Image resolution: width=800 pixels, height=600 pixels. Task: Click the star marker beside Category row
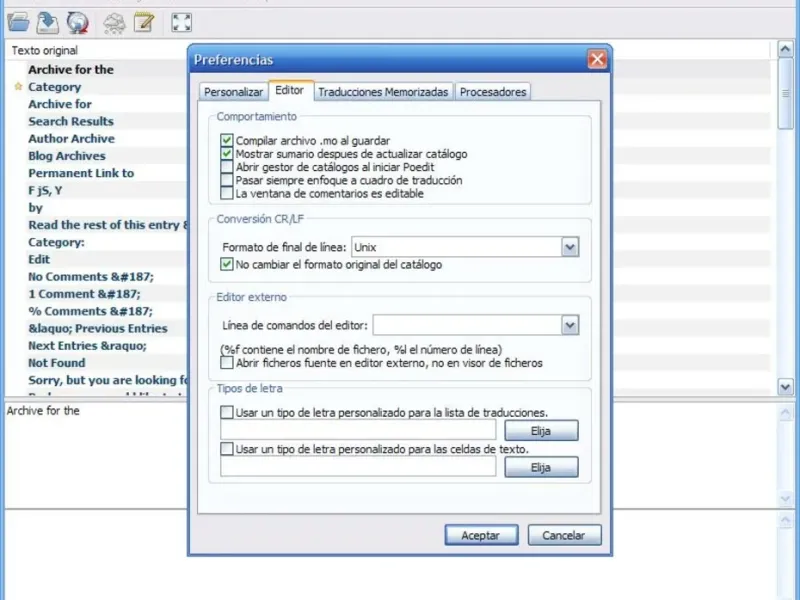pyautogui.click(x=18, y=86)
